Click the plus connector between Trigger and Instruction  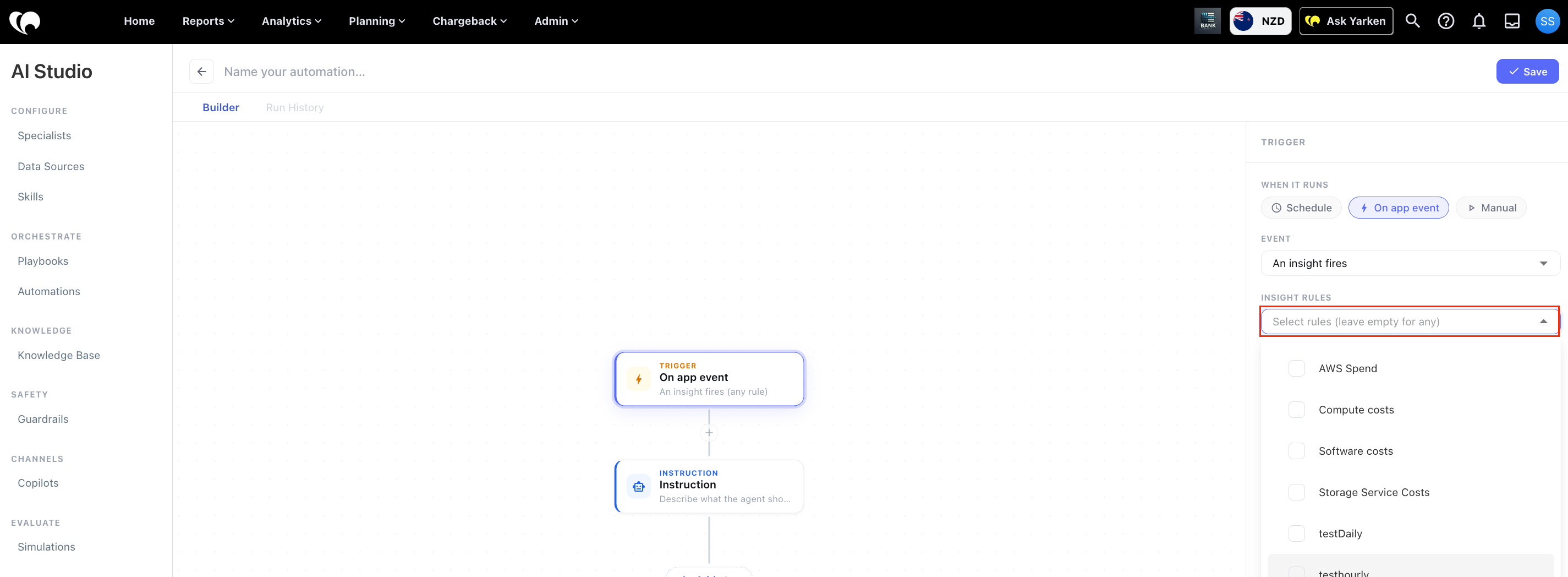[x=709, y=433]
